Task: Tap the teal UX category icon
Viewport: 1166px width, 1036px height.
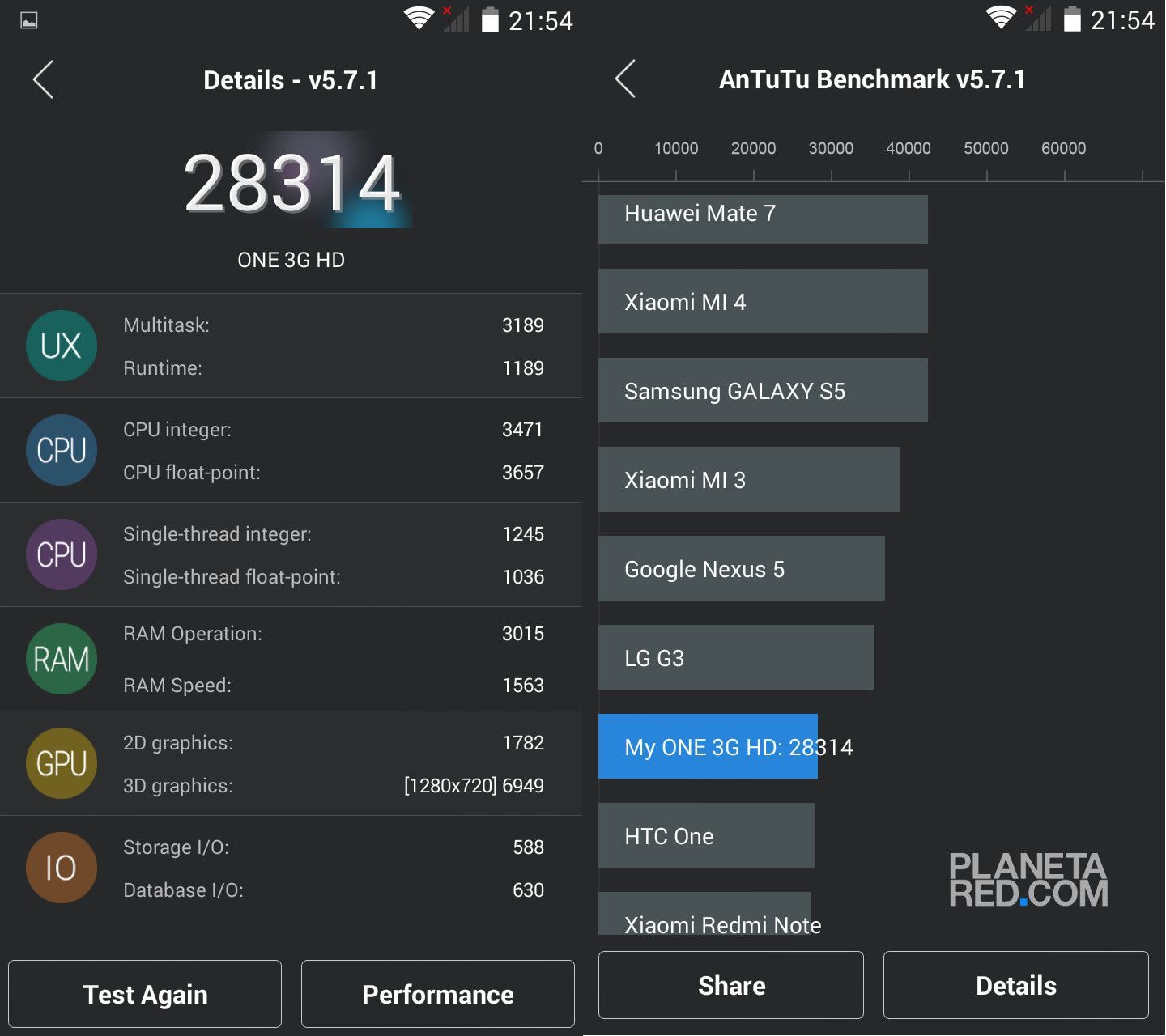Action: click(62, 346)
